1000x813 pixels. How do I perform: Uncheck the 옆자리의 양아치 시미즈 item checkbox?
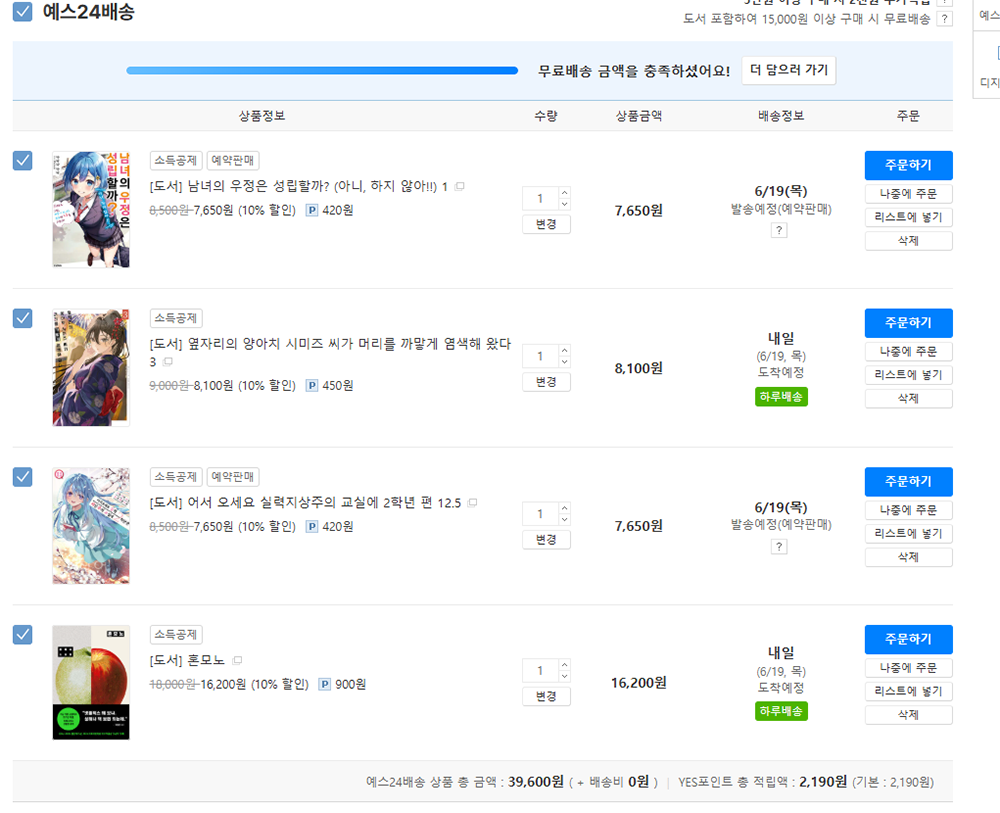tap(22, 318)
